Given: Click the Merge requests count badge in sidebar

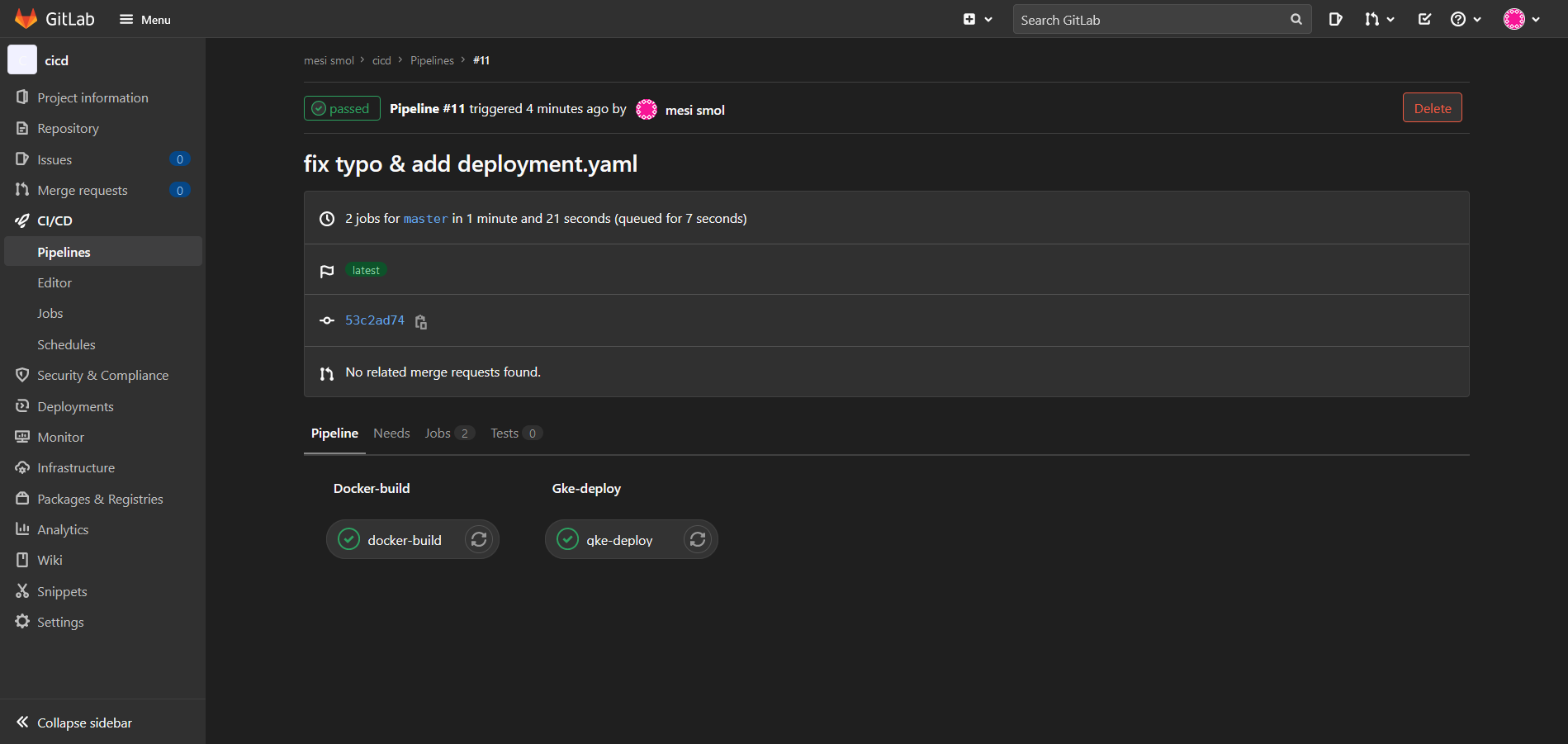Looking at the screenshot, I should (179, 191).
